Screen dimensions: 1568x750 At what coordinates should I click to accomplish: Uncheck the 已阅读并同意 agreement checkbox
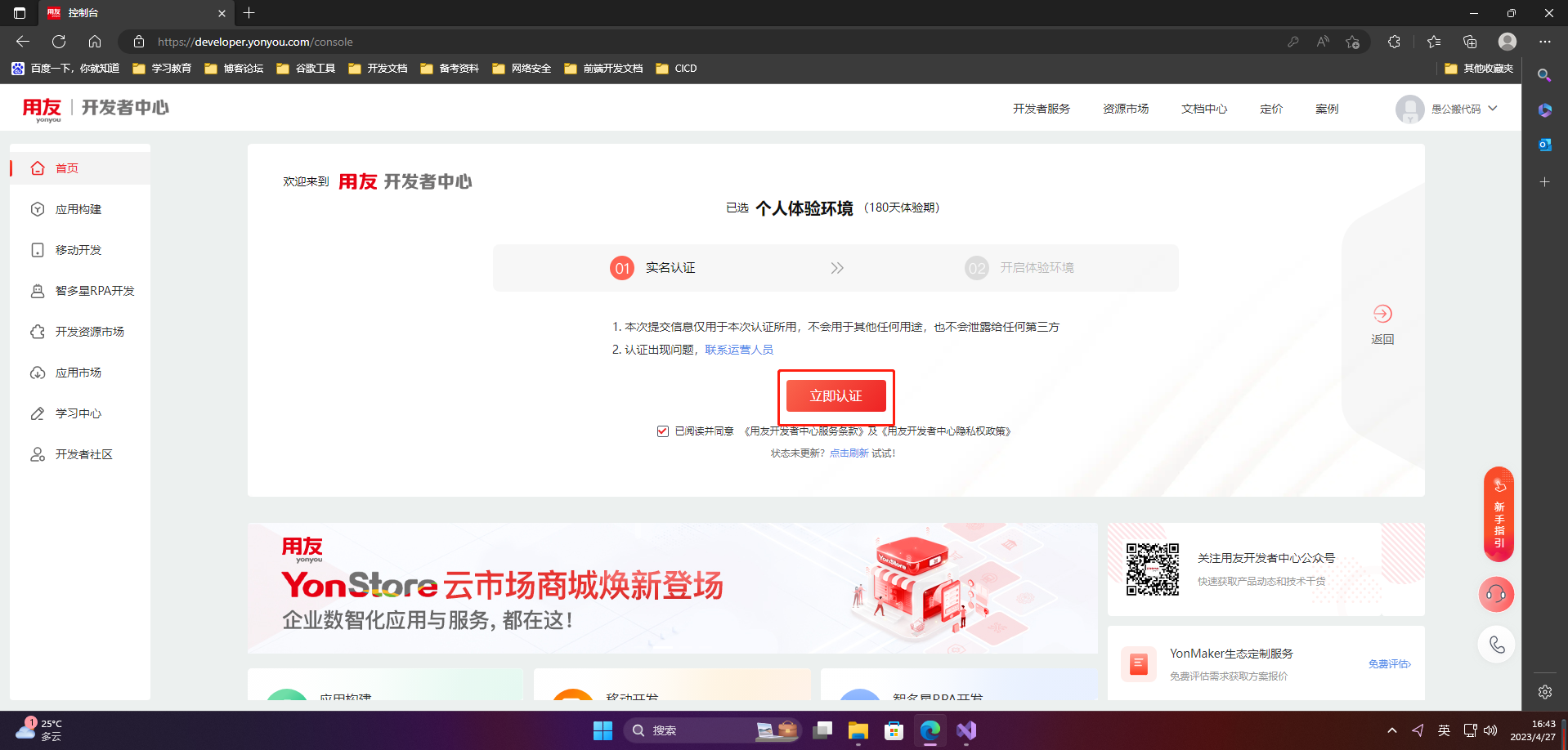[663, 431]
